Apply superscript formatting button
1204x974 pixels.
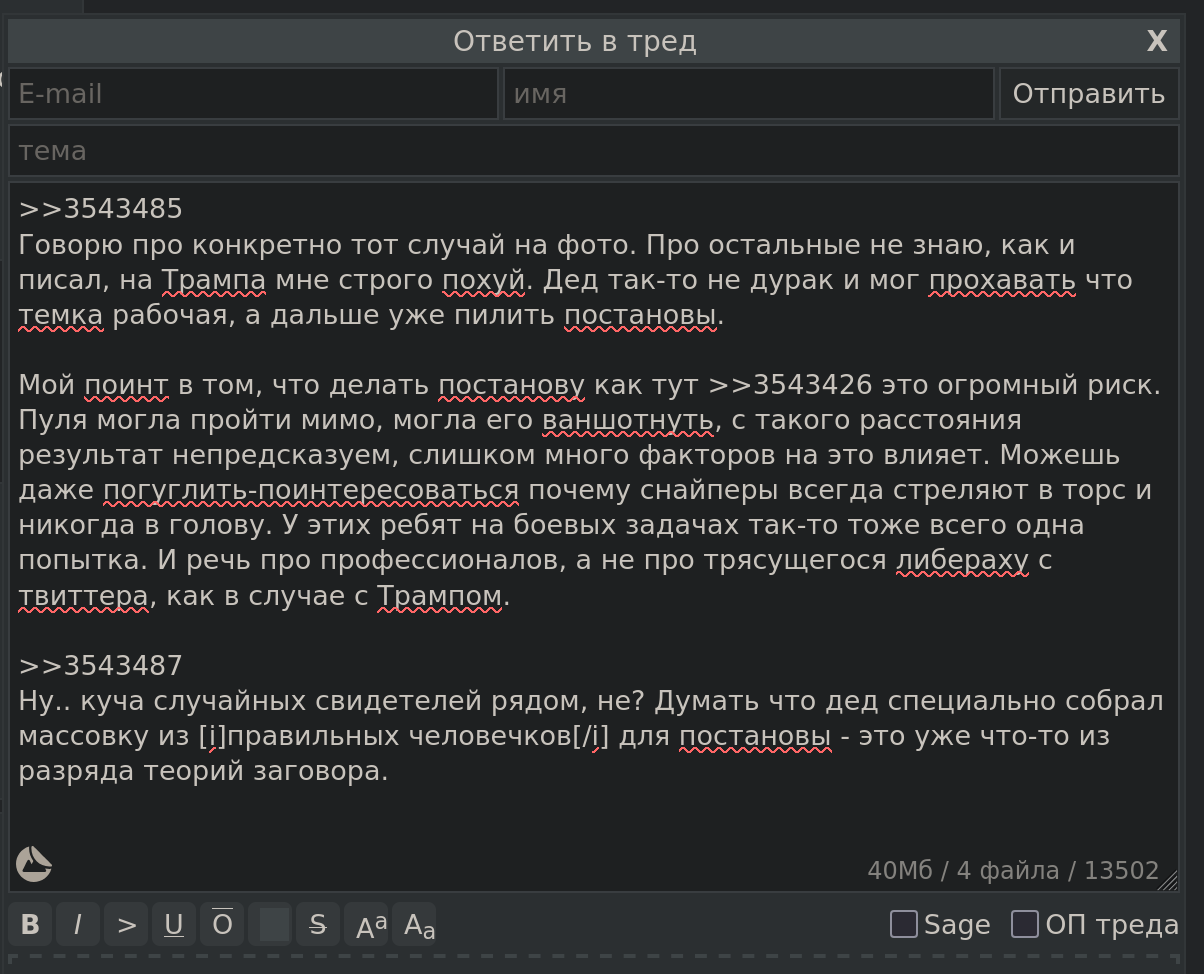click(x=366, y=925)
